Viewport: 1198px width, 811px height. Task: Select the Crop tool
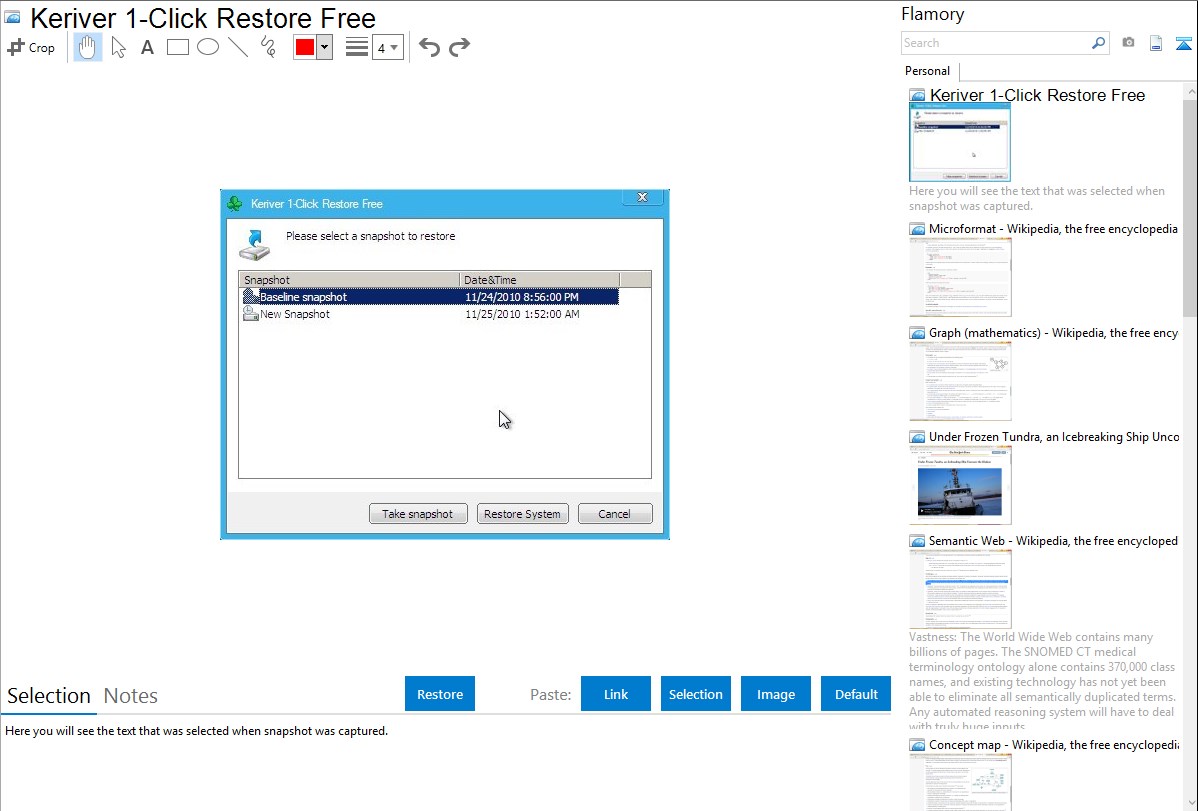[x=31, y=47]
